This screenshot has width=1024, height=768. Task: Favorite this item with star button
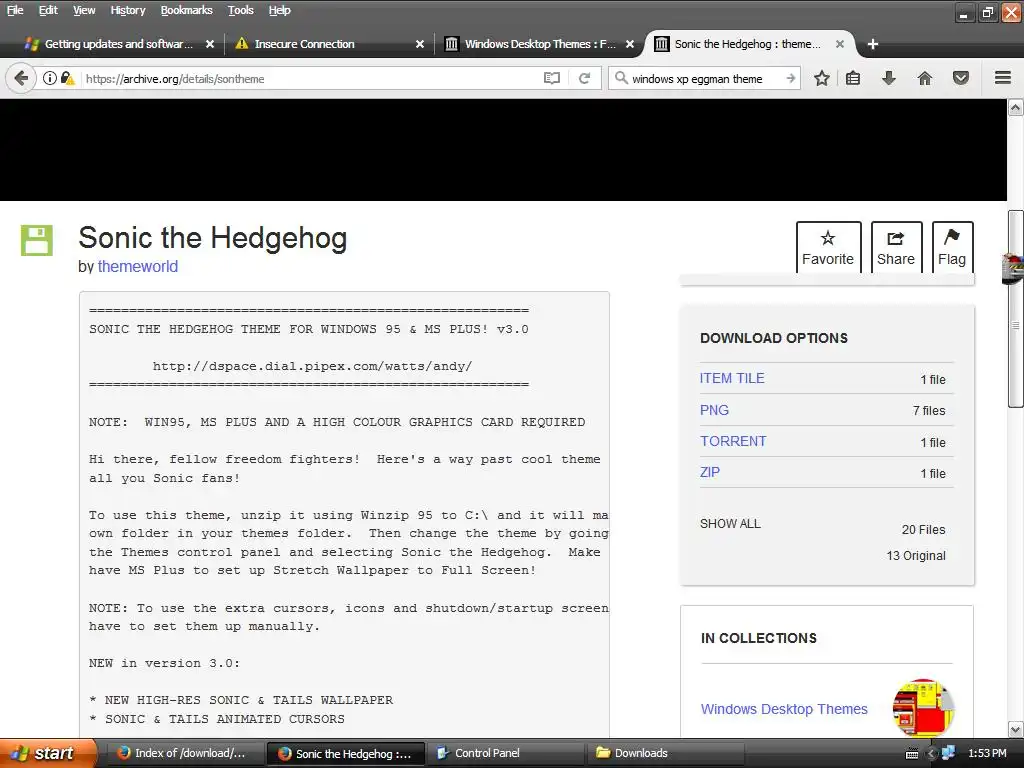(x=828, y=247)
